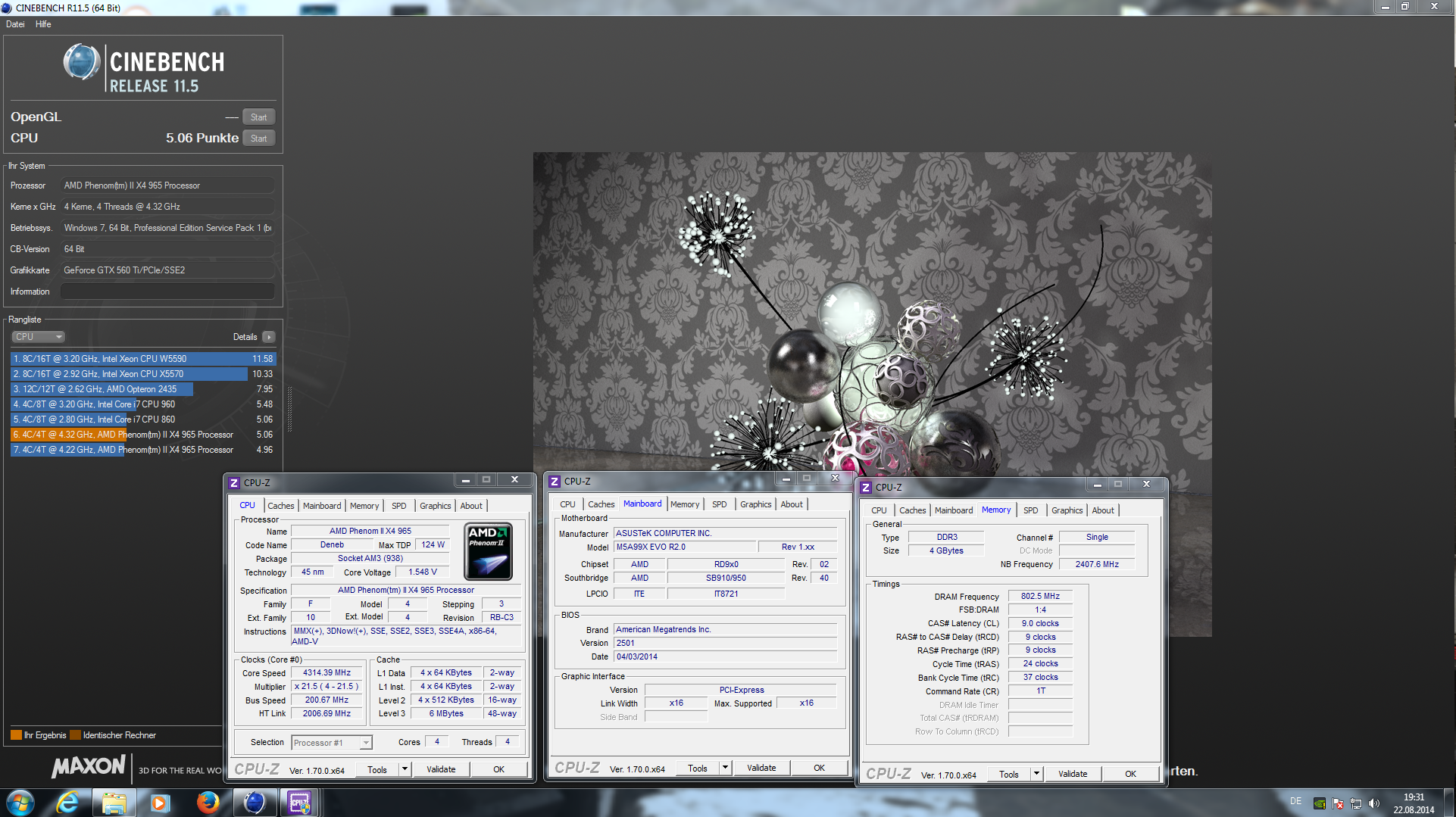The height and width of the screenshot is (817, 1456).
Task: Click OK in the Memory window
Action: 1130,774
